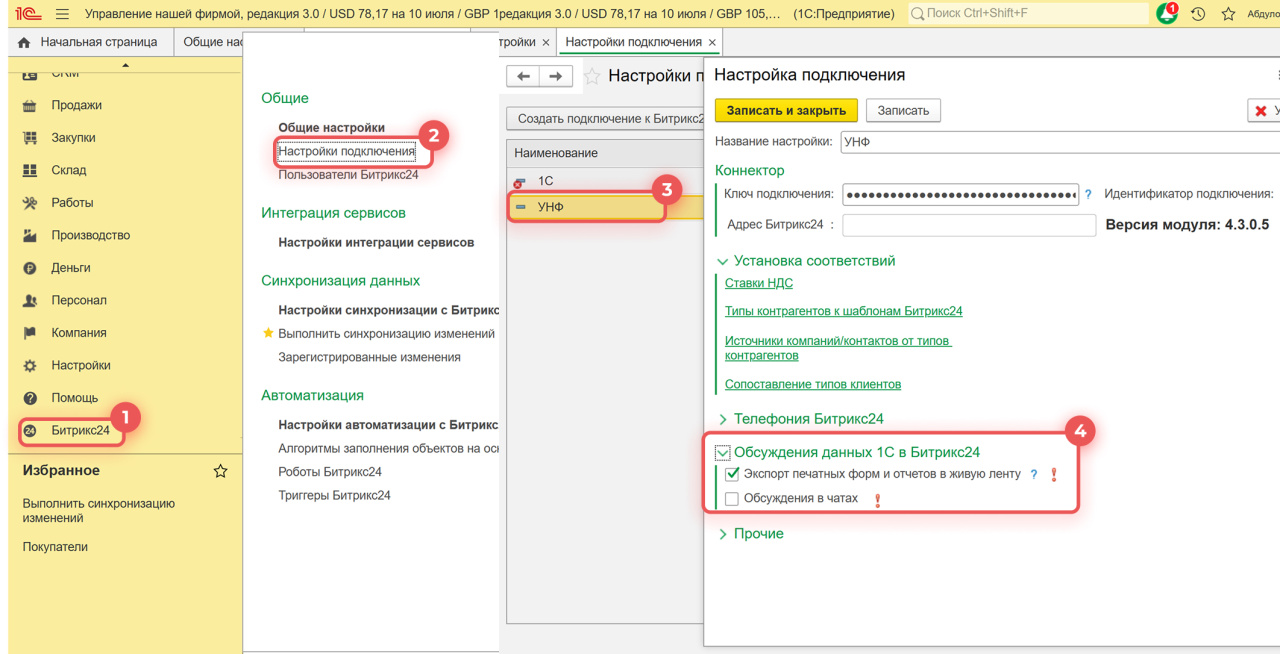Expand the Прочие section
This screenshot has width=1280, height=654.
point(723,534)
